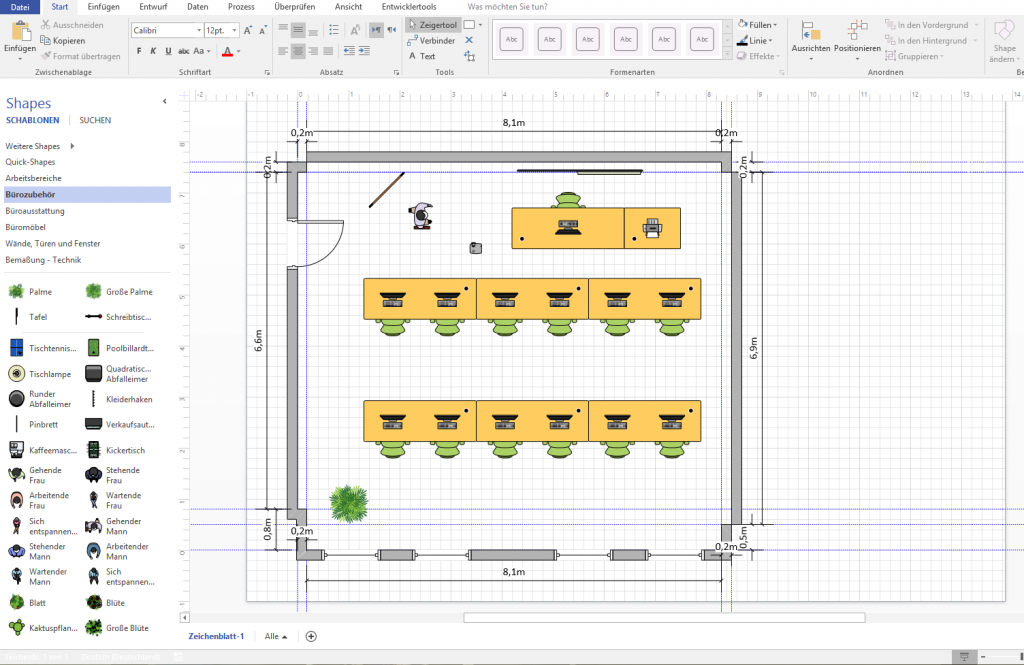Screen dimensions: 1024x665
Task: Open the Calibri font dropdown
Action: coord(198,29)
